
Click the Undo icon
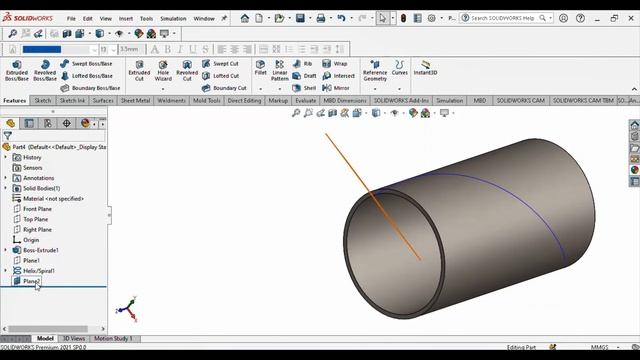pos(341,18)
